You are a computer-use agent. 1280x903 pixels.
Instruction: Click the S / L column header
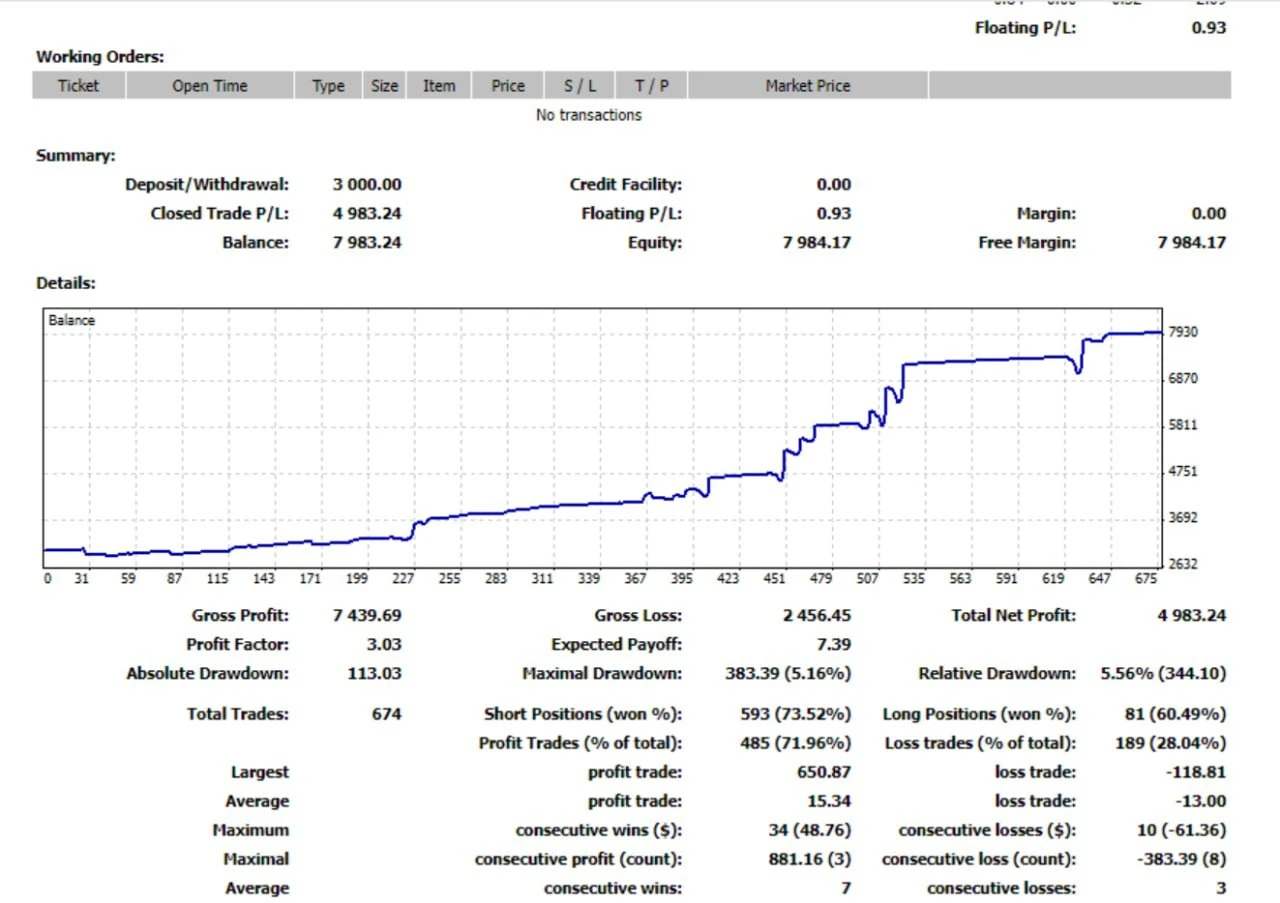[579, 86]
